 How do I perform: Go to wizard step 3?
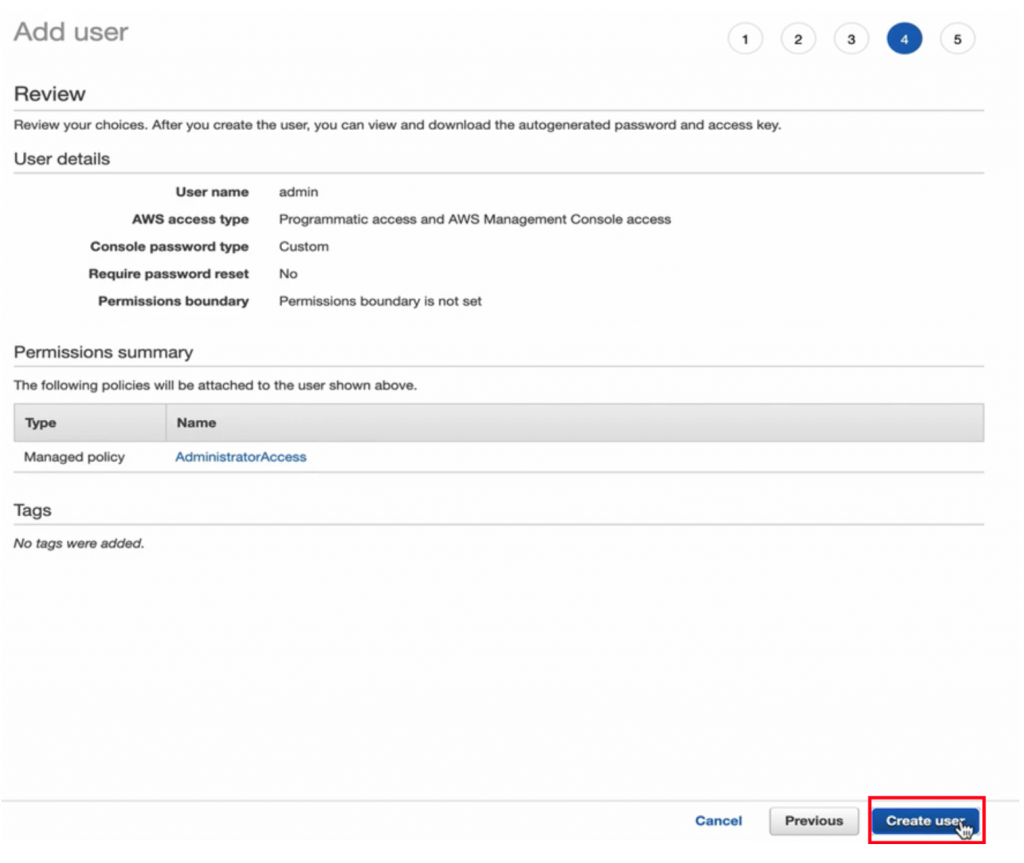pyautogui.click(x=851, y=39)
